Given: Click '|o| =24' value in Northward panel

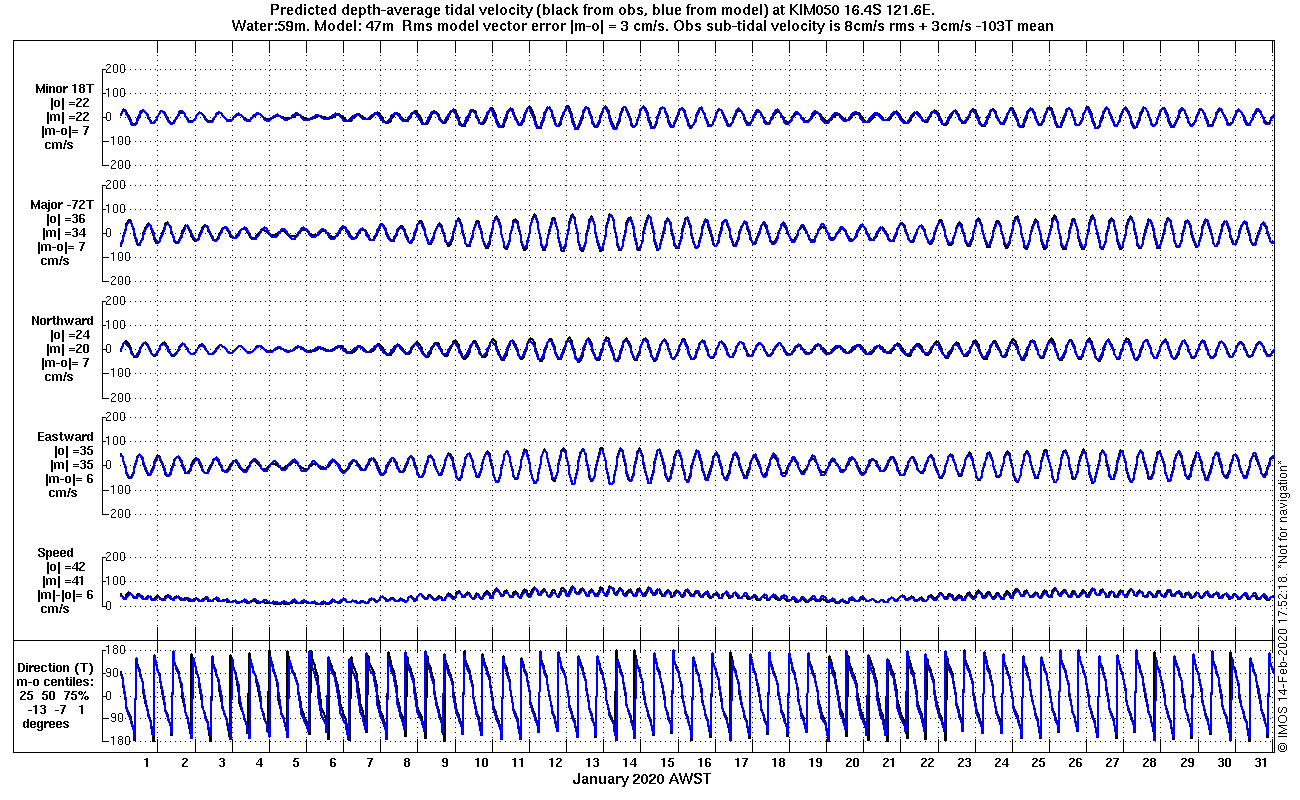Looking at the screenshot, I should coord(70,335).
